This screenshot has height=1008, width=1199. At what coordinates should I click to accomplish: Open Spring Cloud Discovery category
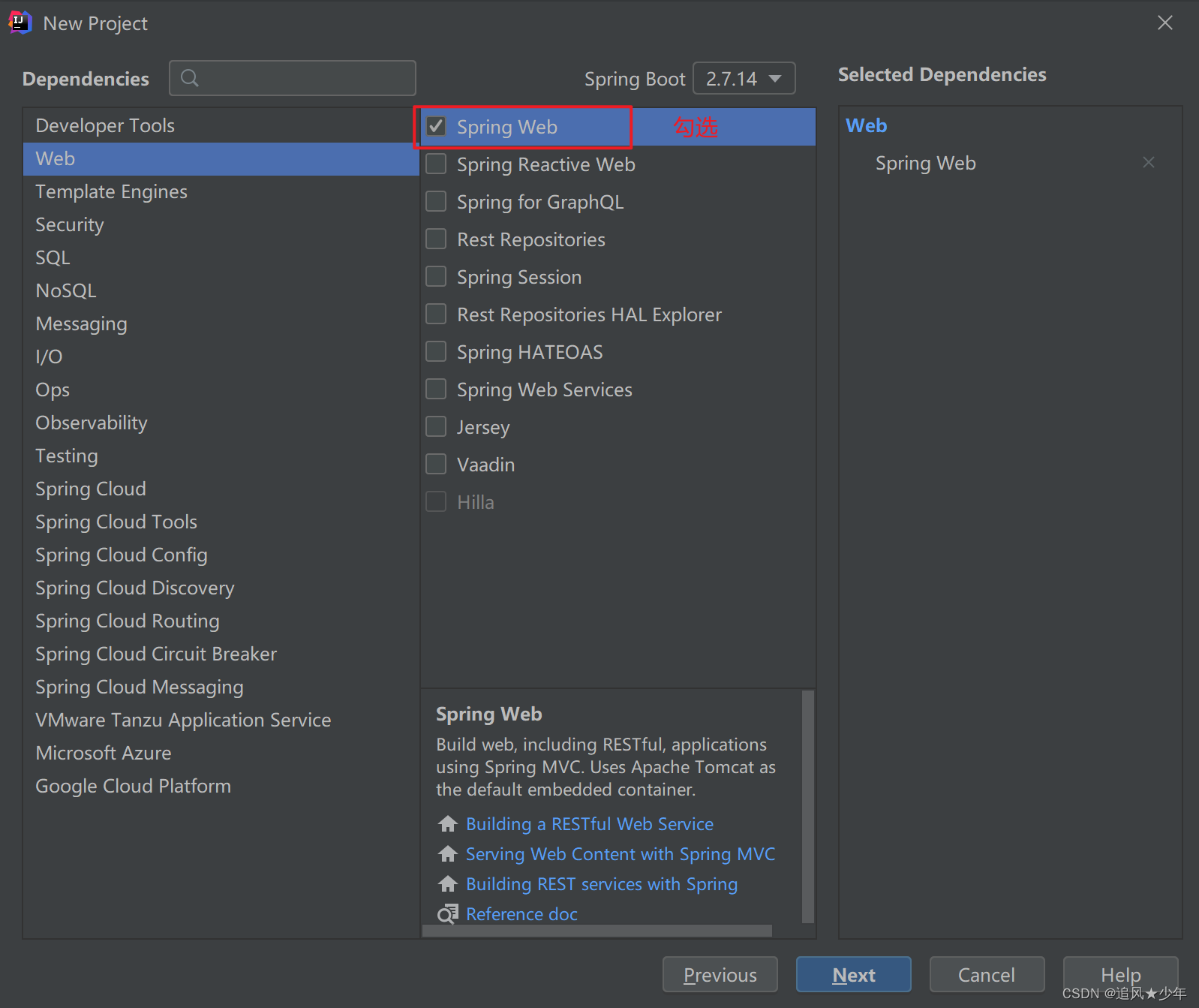[221, 588]
